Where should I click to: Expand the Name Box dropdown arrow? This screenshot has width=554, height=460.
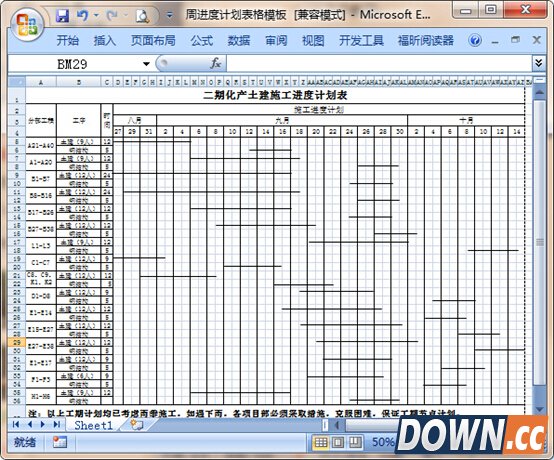click(x=146, y=64)
